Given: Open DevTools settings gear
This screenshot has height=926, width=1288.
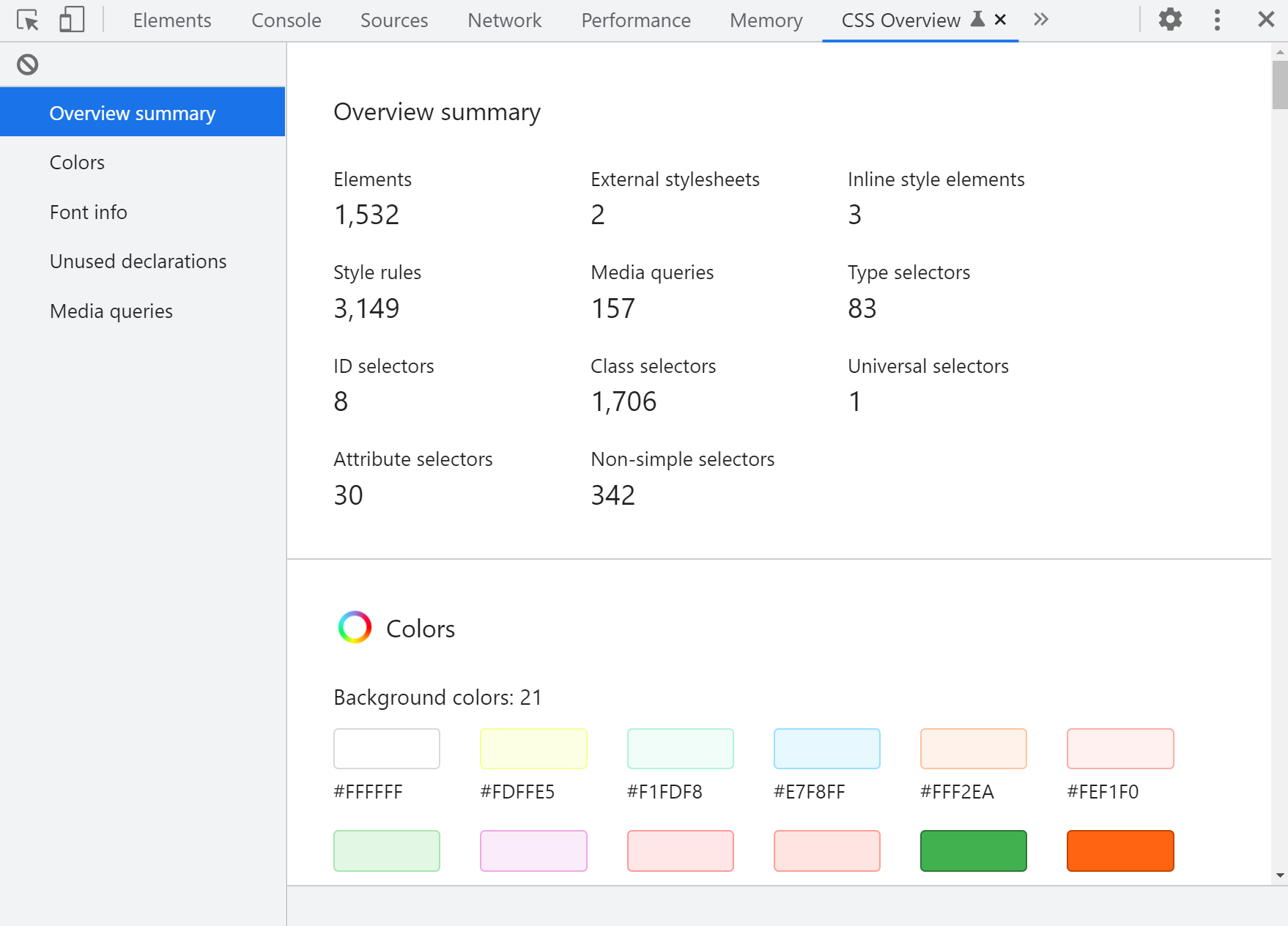Looking at the screenshot, I should click(1169, 20).
